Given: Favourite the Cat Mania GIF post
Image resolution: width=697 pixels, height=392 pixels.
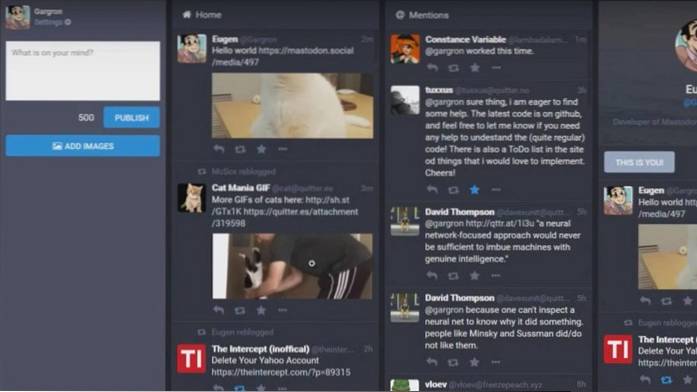Looking at the screenshot, I should click(261, 310).
